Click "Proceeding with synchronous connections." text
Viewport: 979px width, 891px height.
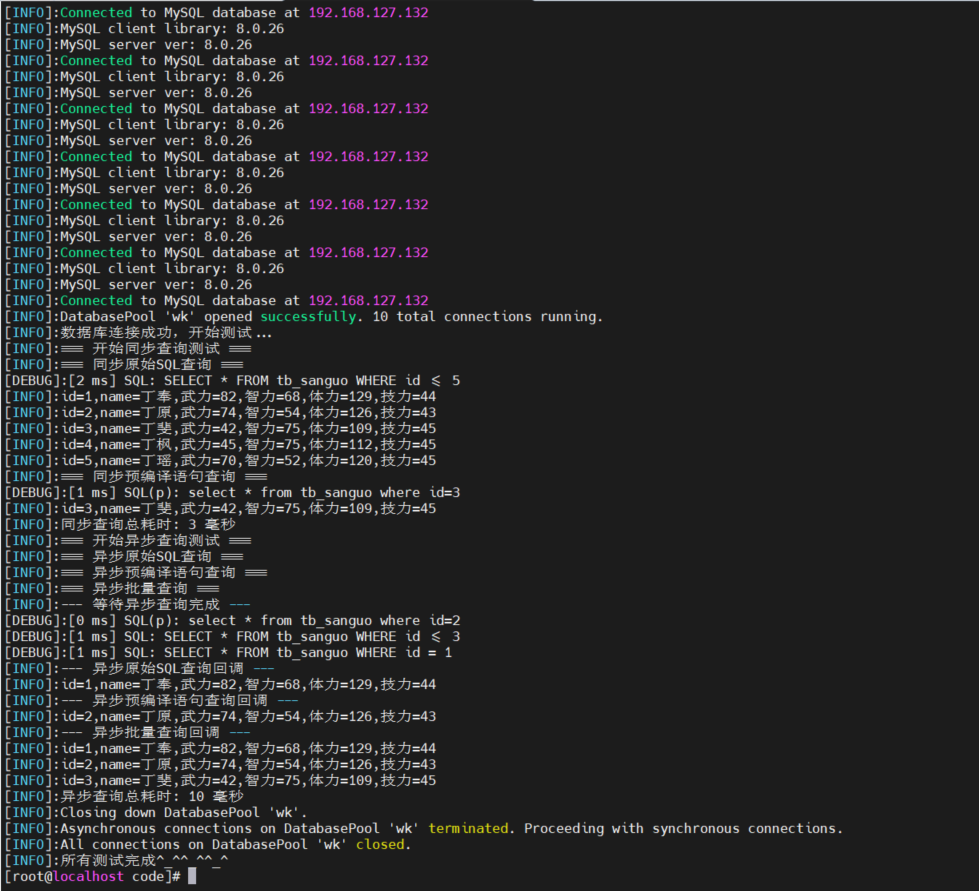(683, 829)
